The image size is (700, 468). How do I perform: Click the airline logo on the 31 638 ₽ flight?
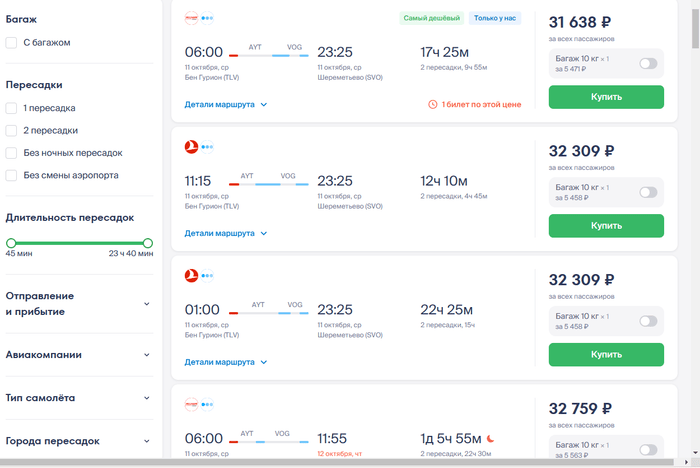point(191,18)
